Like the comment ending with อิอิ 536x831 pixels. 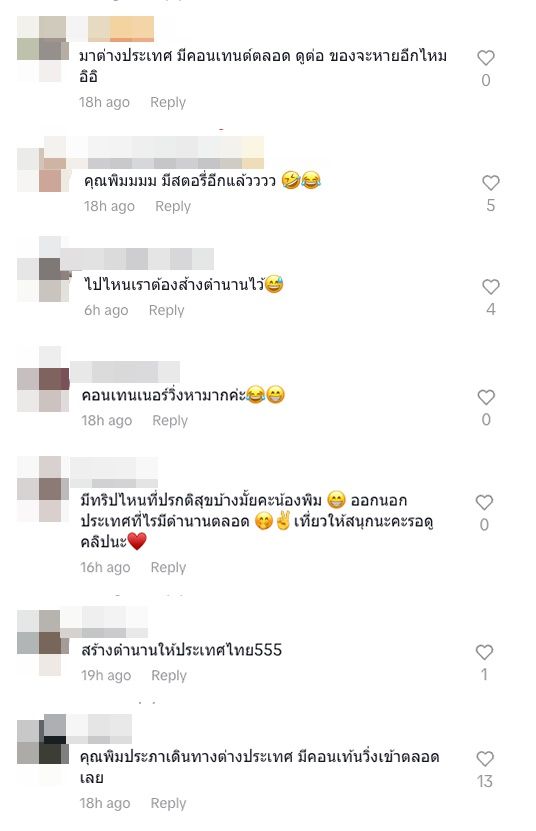[x=486, y=58]
